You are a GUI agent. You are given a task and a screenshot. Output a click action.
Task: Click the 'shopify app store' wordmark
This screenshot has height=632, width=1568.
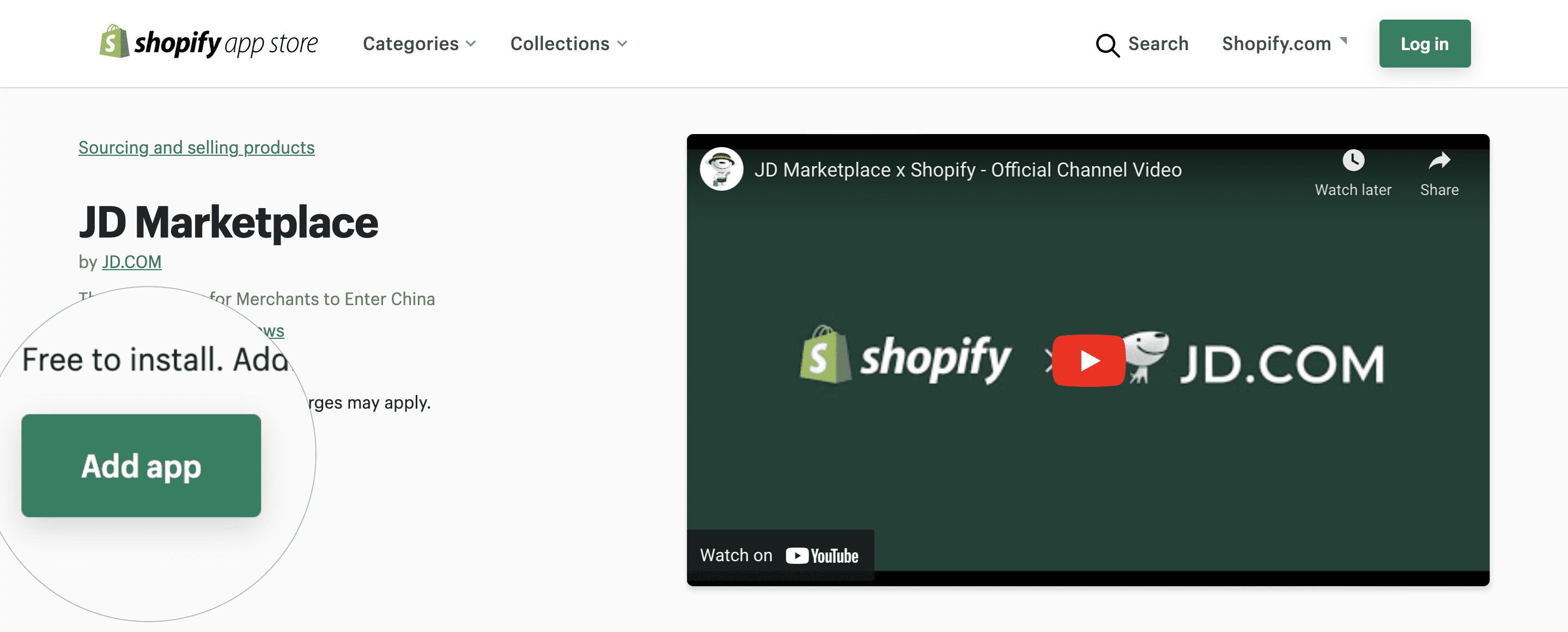coord(226,44)
